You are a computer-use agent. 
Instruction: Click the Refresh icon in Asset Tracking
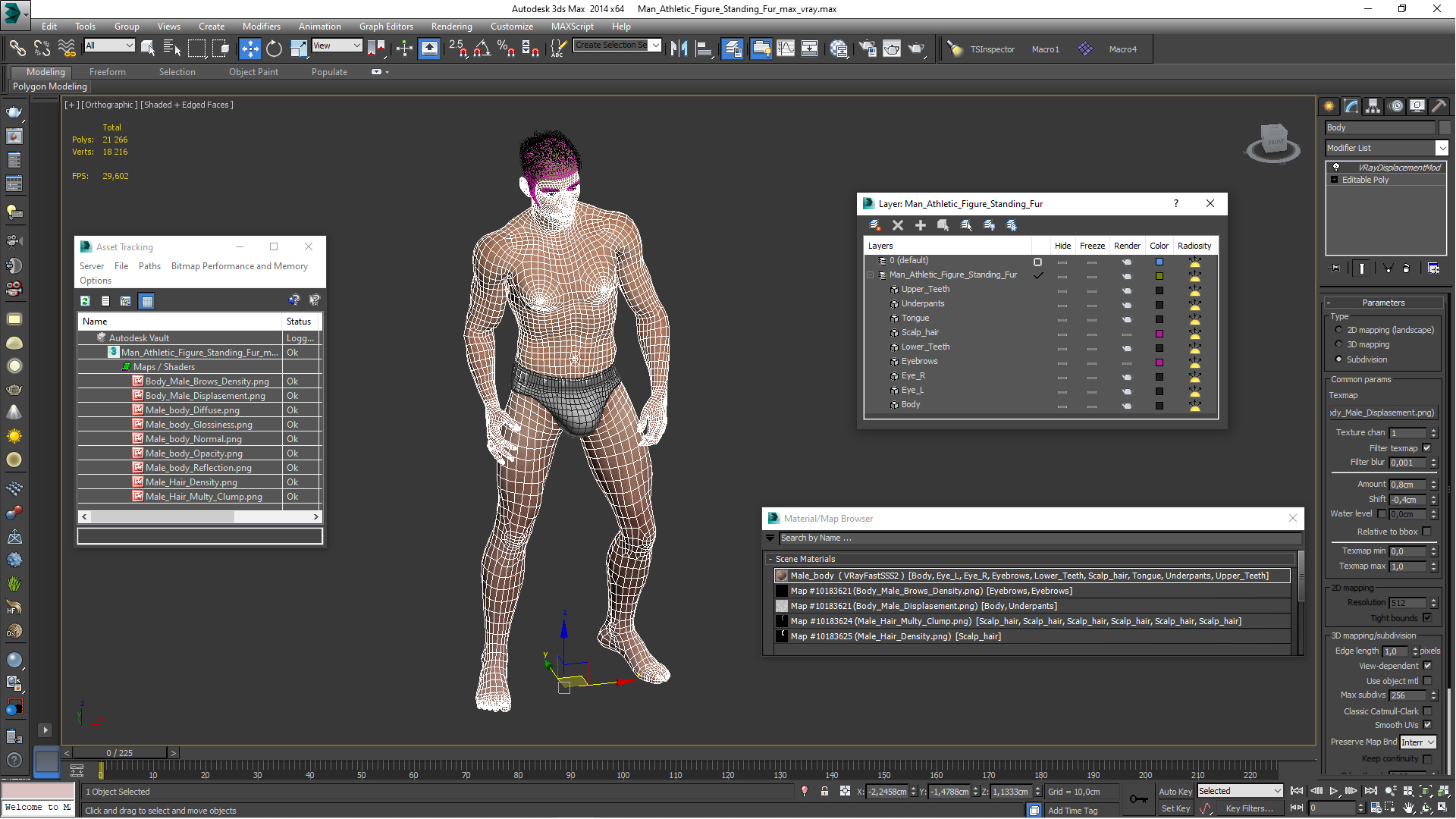coord(86,301)
